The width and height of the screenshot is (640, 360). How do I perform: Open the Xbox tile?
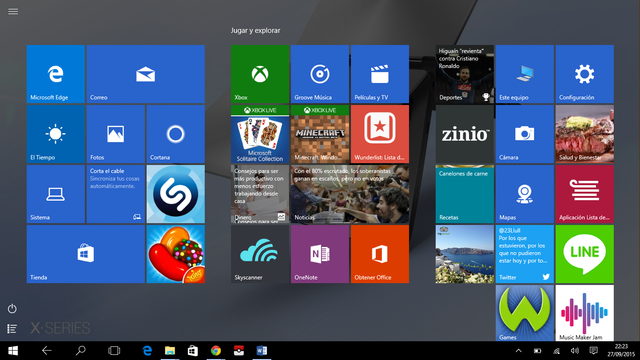point(260,74)
